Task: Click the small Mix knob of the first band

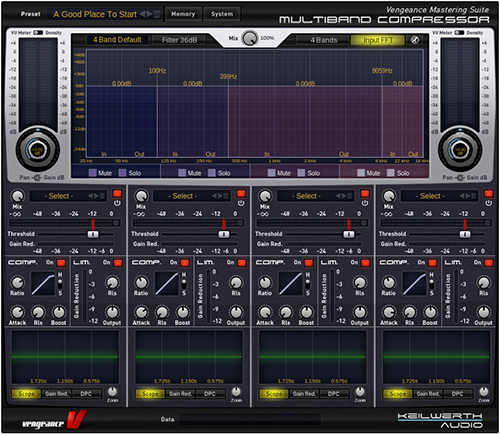Action: click(x=17, y=196)
